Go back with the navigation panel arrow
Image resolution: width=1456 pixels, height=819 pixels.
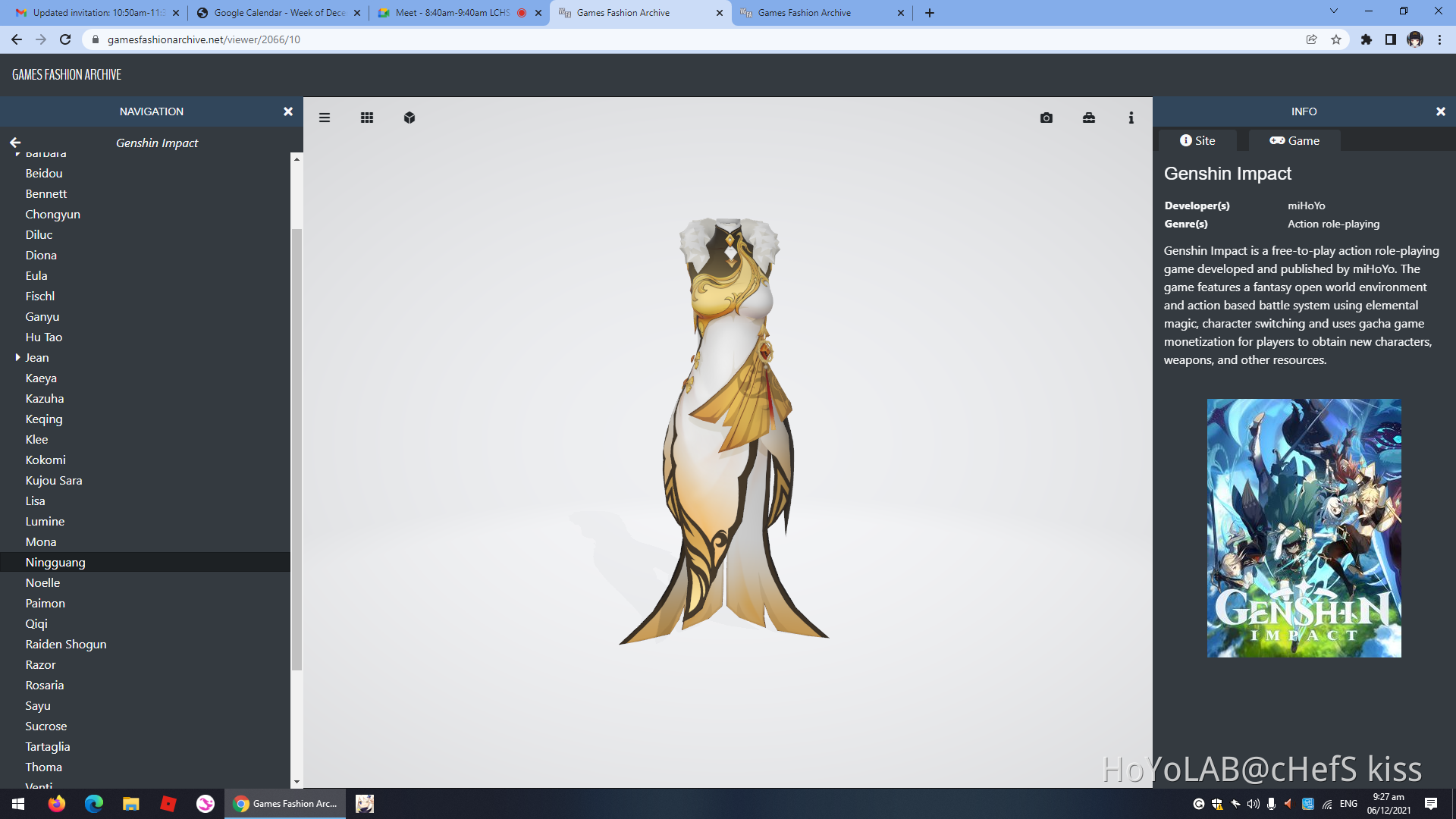pyautogui.click(x=15, y=143)
